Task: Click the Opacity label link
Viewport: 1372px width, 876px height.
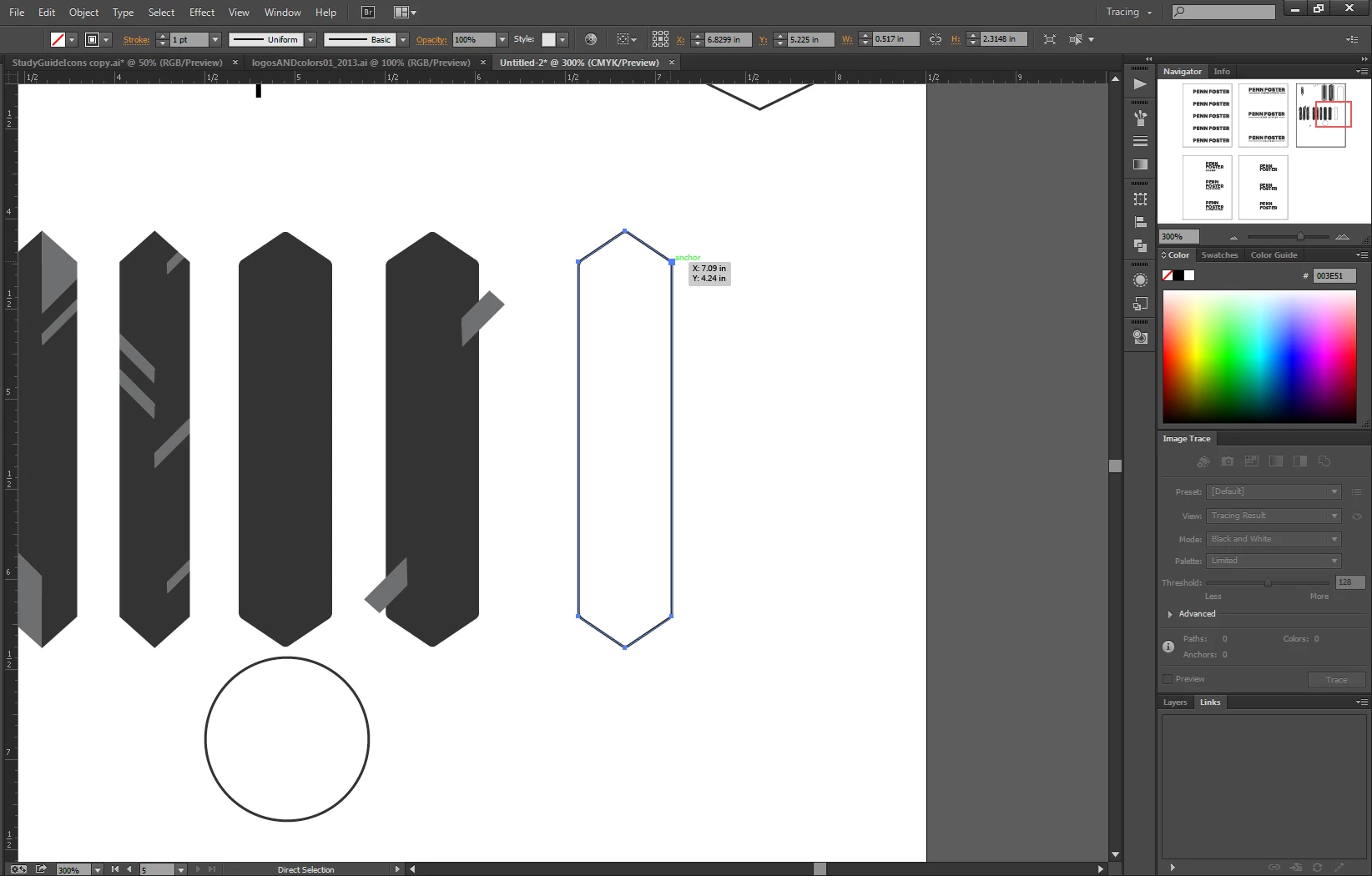Action: pyautogui.click(x=431, y=40)
